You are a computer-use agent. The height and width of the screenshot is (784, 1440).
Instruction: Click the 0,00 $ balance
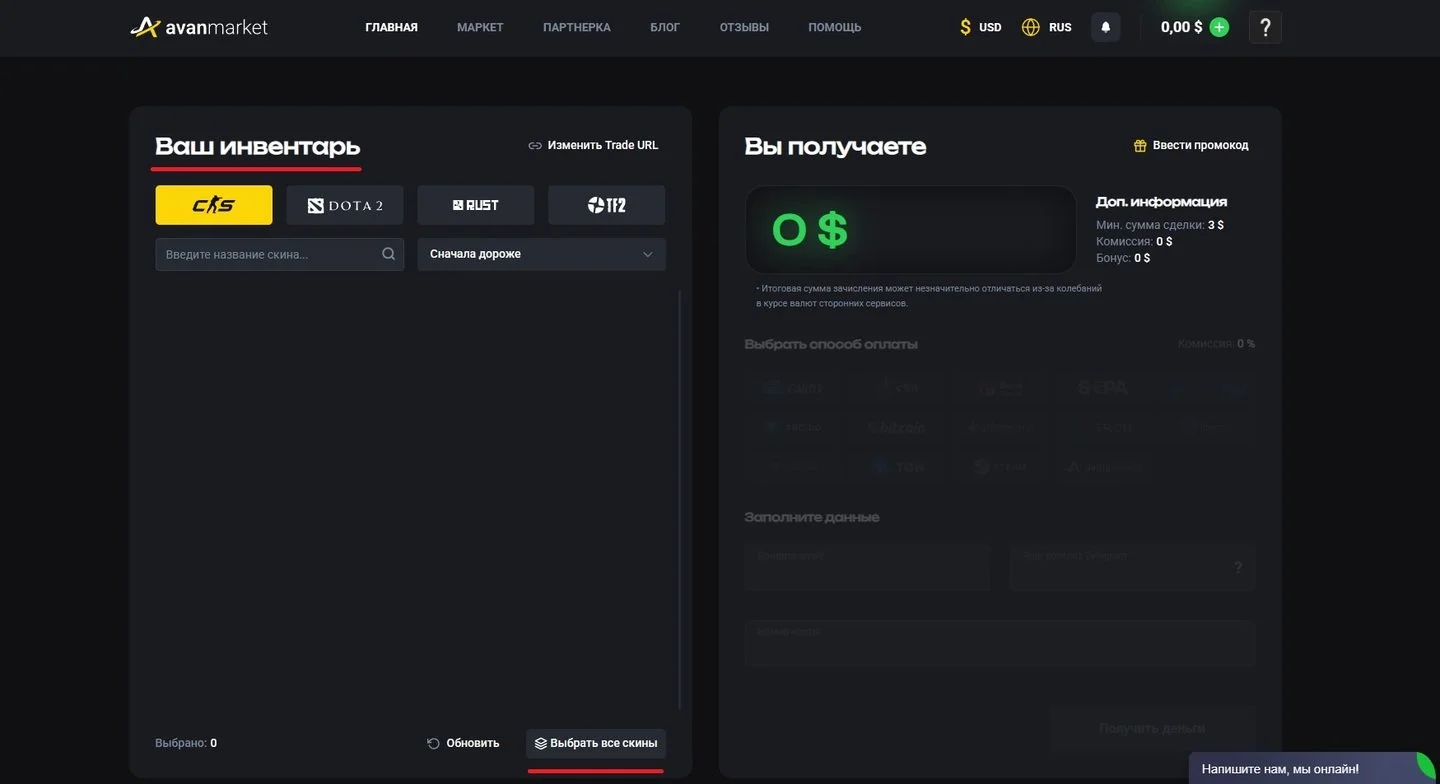(x=1181, y=27)
